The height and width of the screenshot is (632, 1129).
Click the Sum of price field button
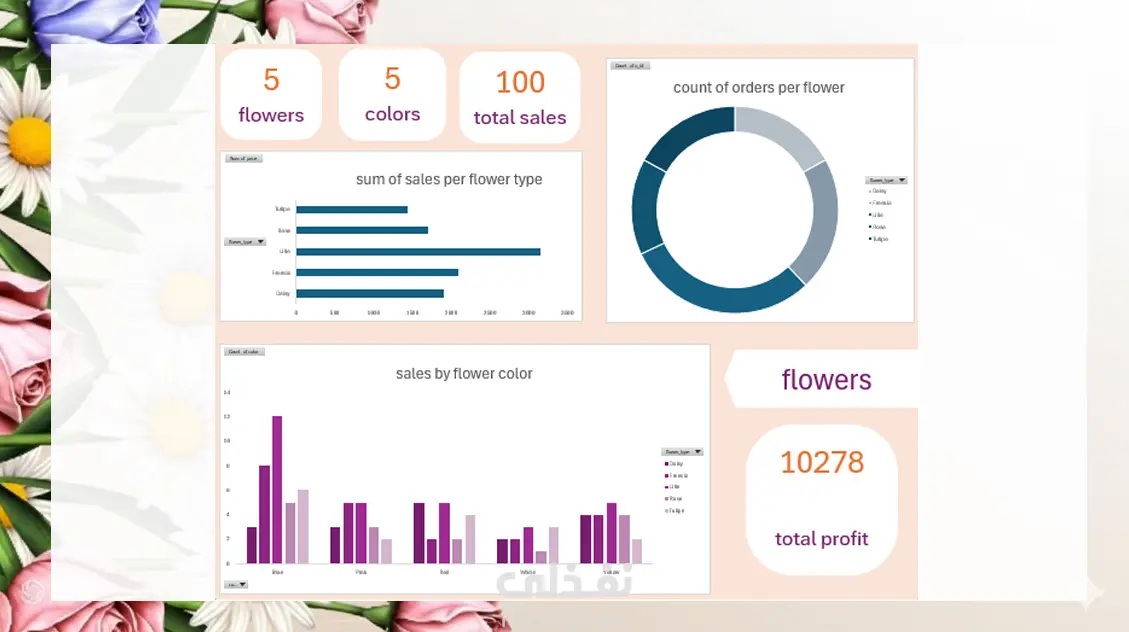click(243, 158)
